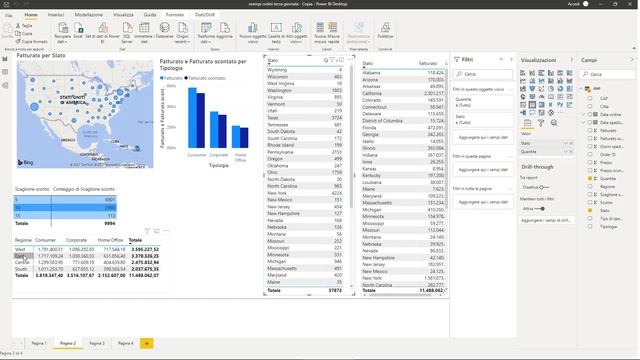640x360 pixels.
Task: Select the stacked bar chart visualization
Action: tap(523, 73)
